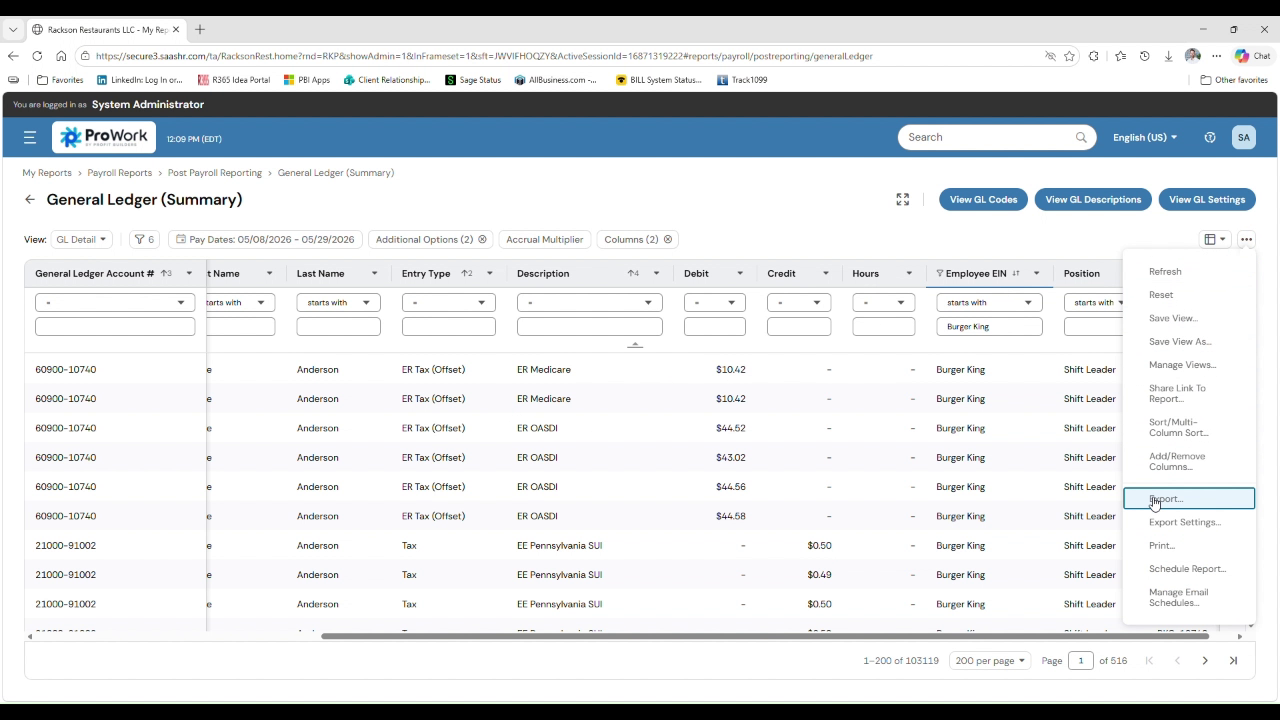Viewport: 1280px width, 720px height.
Task: Open the table layout options icon
Action: tap(1215, 239)
